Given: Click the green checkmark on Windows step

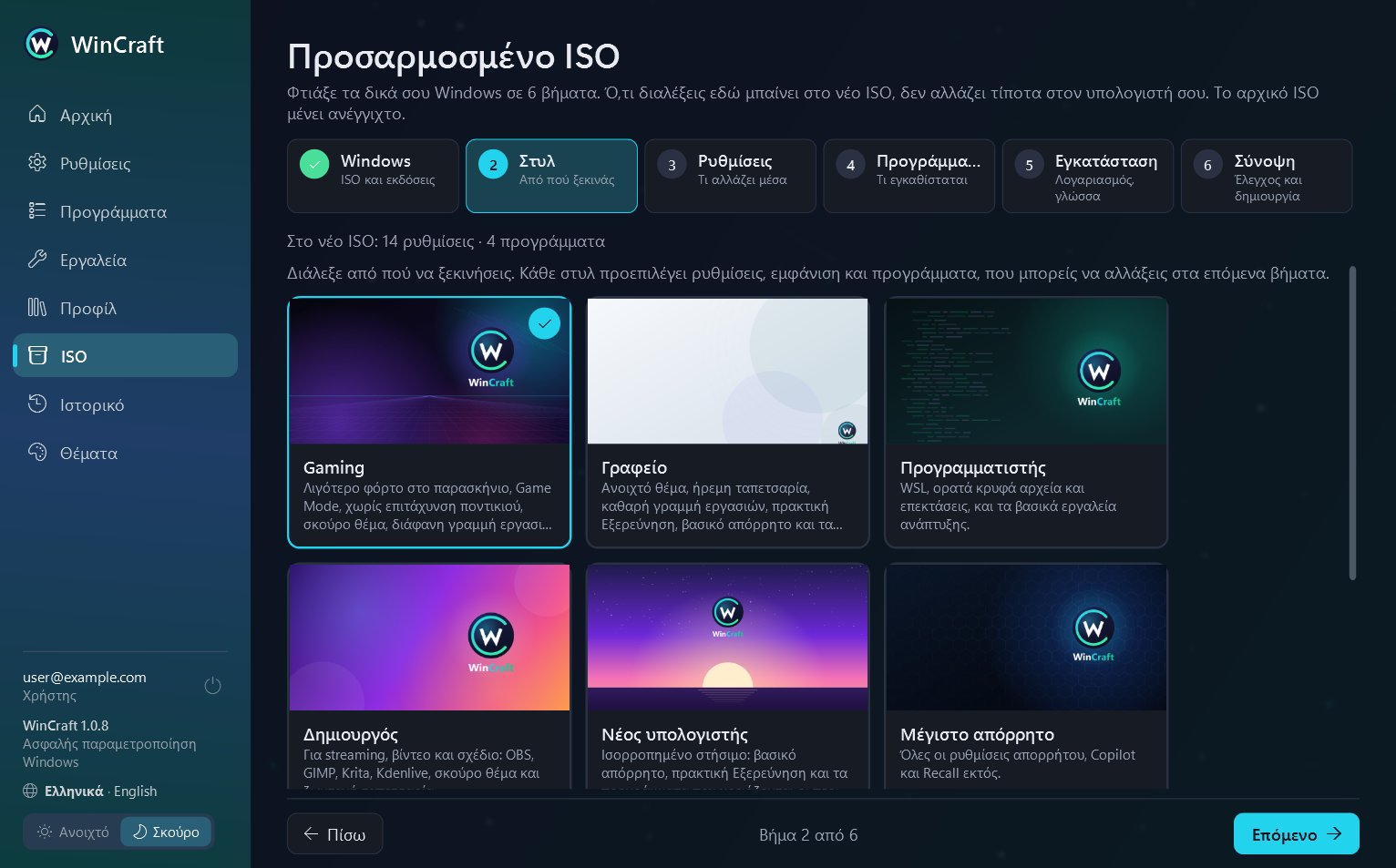Looking at the screenshot, I should 314,165.
